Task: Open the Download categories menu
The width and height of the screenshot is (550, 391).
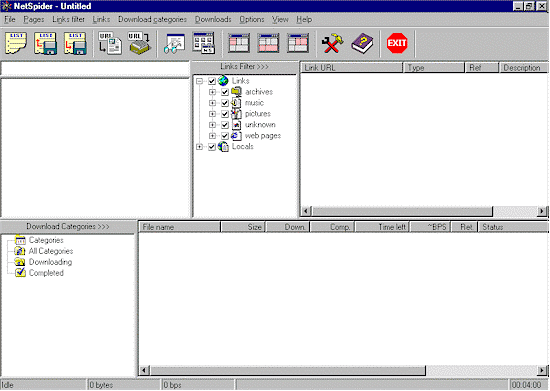Action: (152, 19)
